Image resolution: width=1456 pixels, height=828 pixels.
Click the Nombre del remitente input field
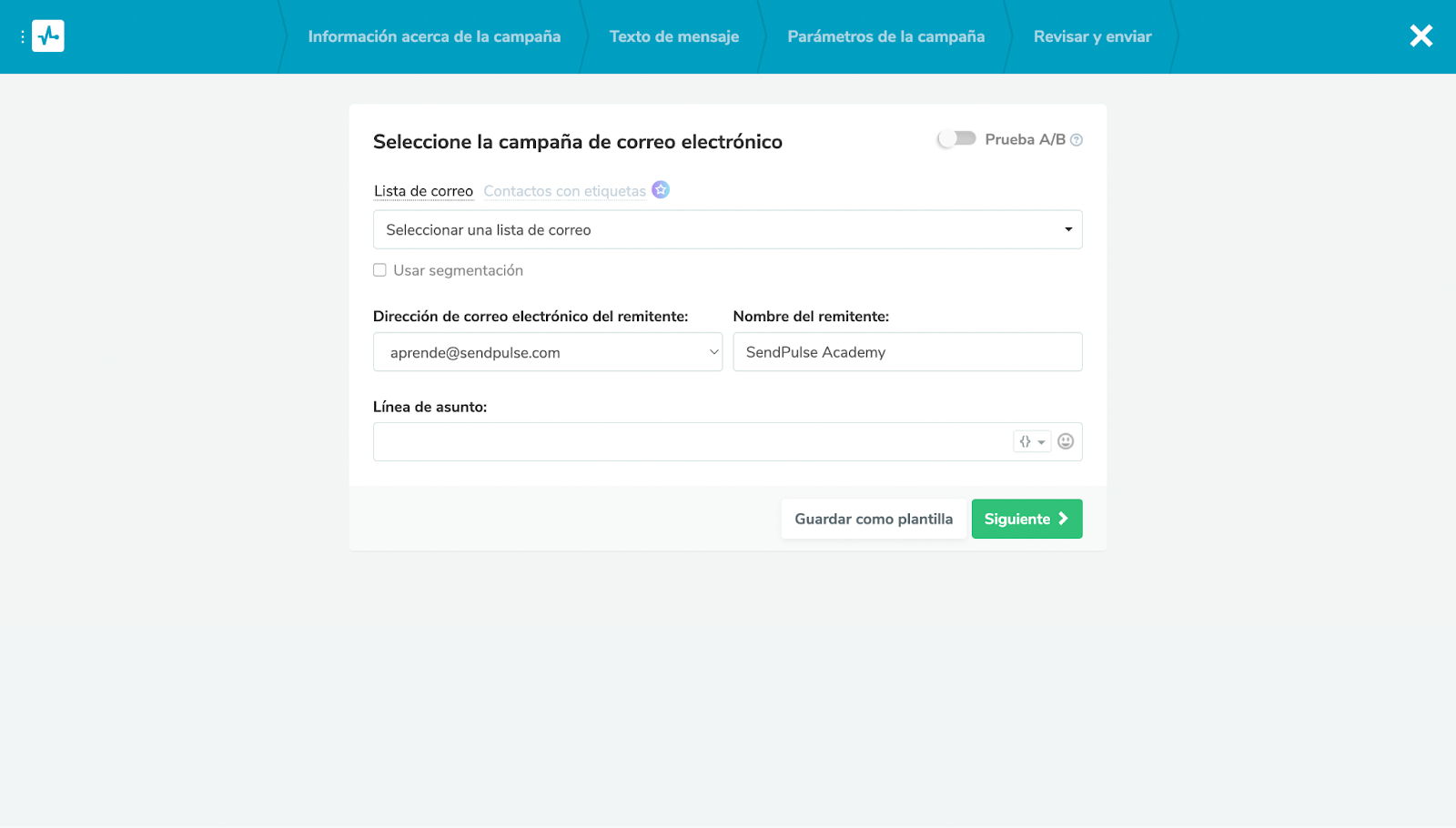coord(908,352)
